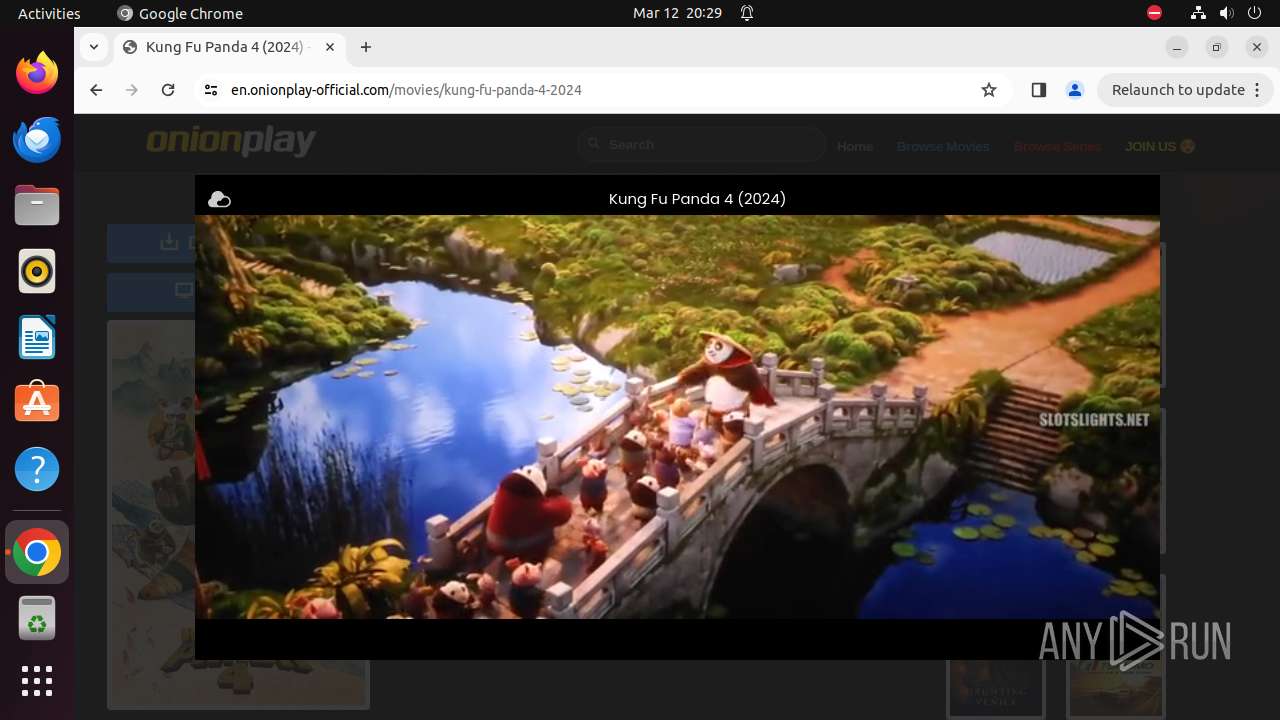1280x720 pixels.
Task: Launch Rhythmbox from the dock
Action: [37, 271]
